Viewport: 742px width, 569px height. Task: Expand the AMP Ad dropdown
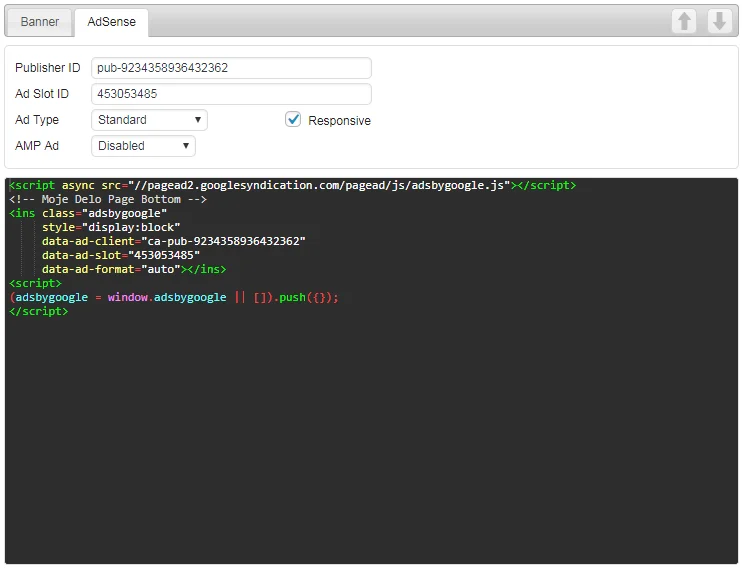143,146
